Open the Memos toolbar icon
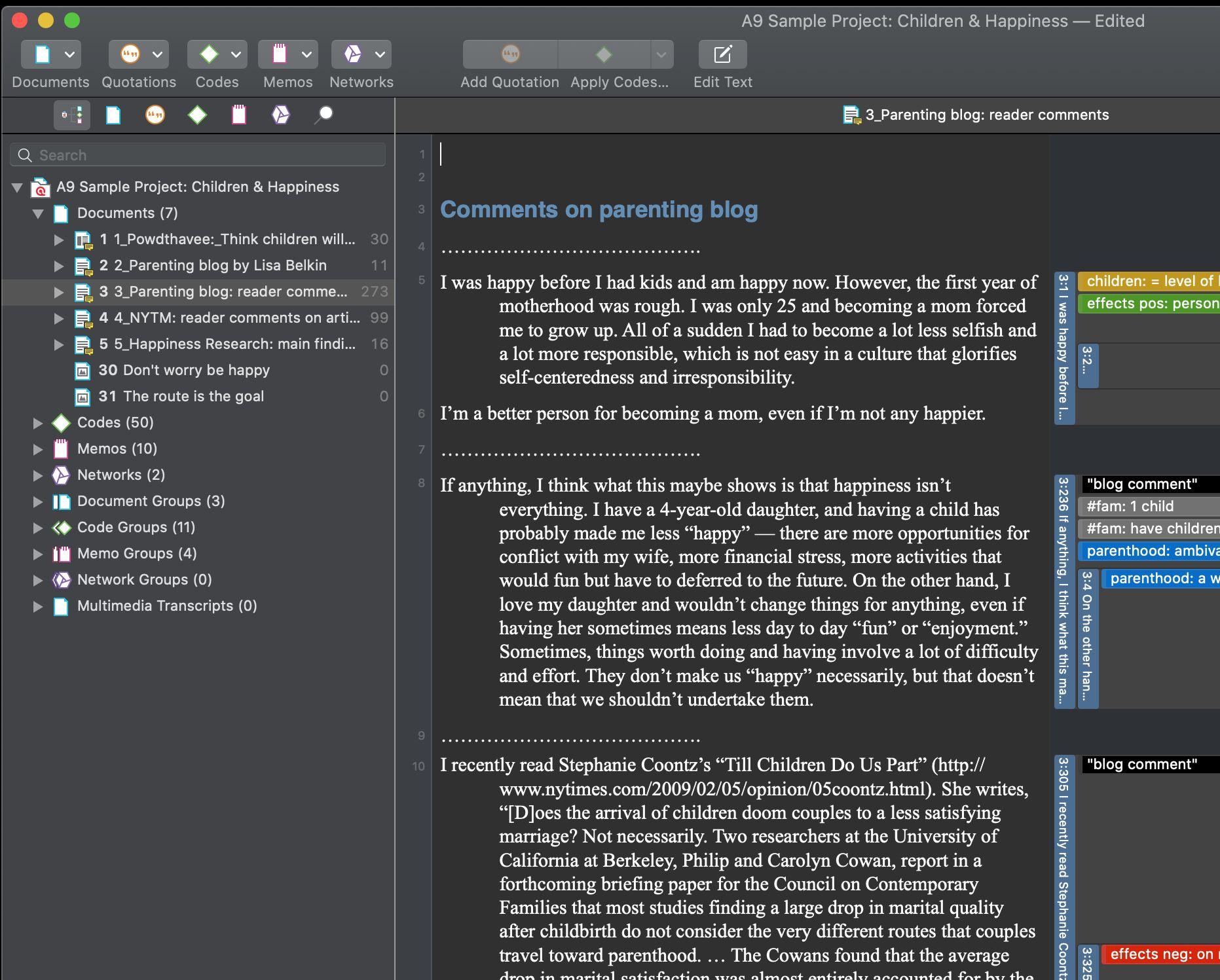Screen dimensions: 1220x980 (280, 54)
